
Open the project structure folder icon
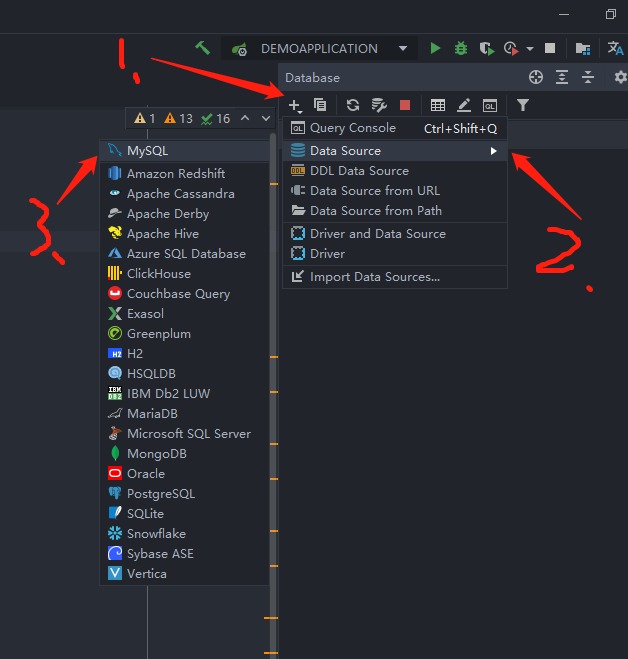coord(583,48)
